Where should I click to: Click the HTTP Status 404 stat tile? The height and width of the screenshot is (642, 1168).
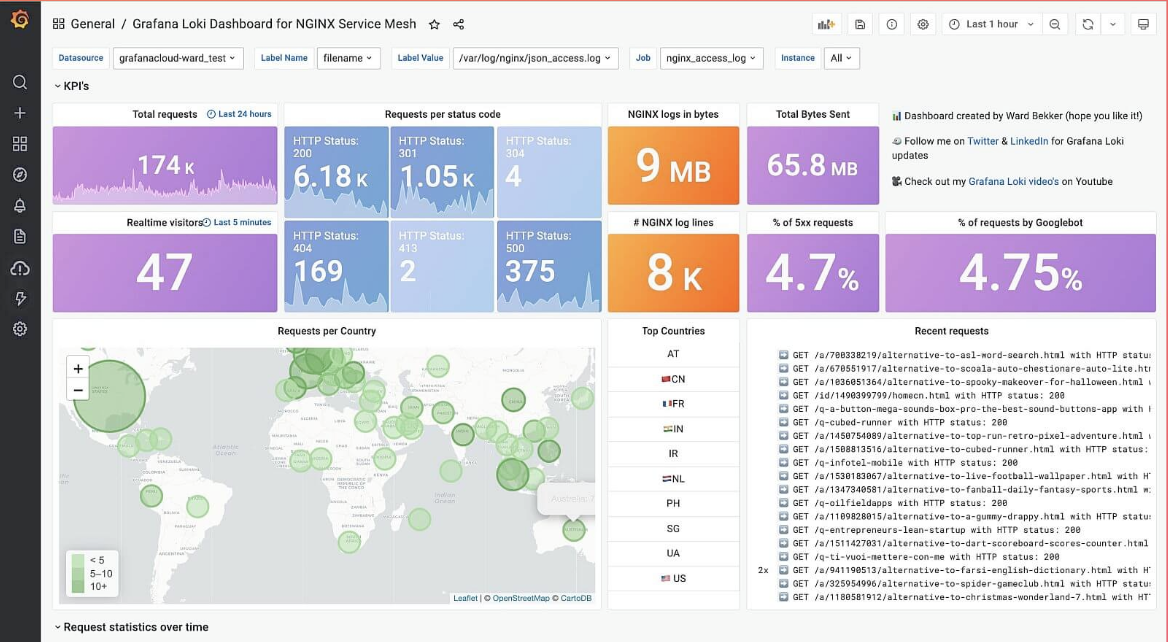point(337,266)
